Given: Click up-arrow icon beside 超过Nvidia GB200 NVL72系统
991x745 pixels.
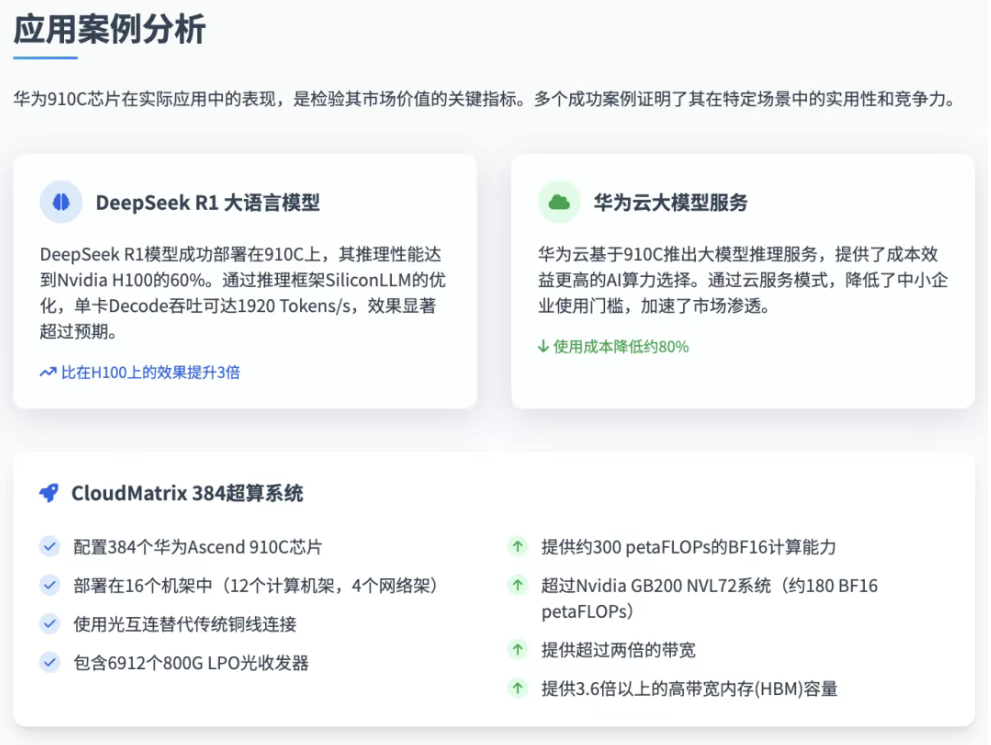Looking at the screenshot, I should click(518, 585).
